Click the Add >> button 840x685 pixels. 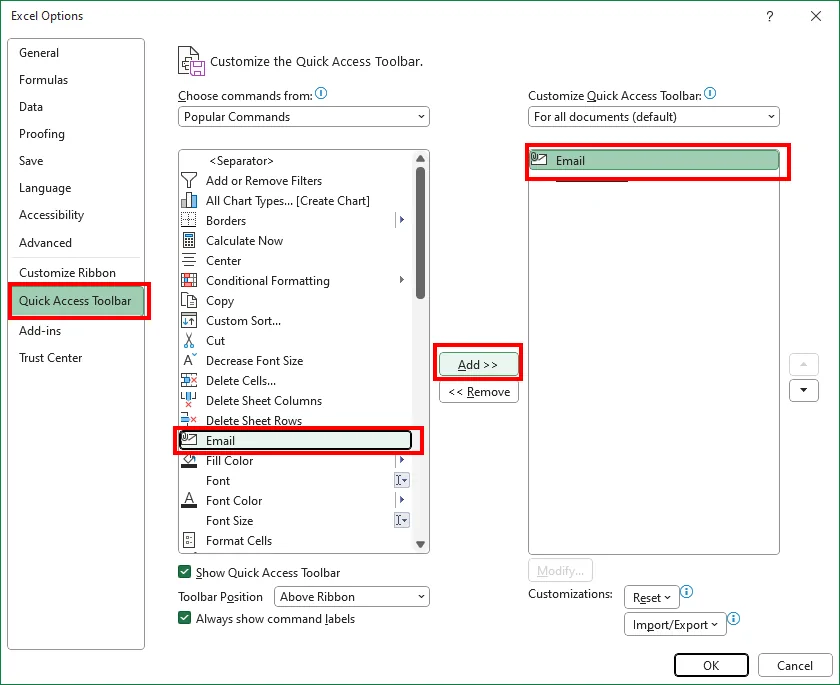point(478,364)
